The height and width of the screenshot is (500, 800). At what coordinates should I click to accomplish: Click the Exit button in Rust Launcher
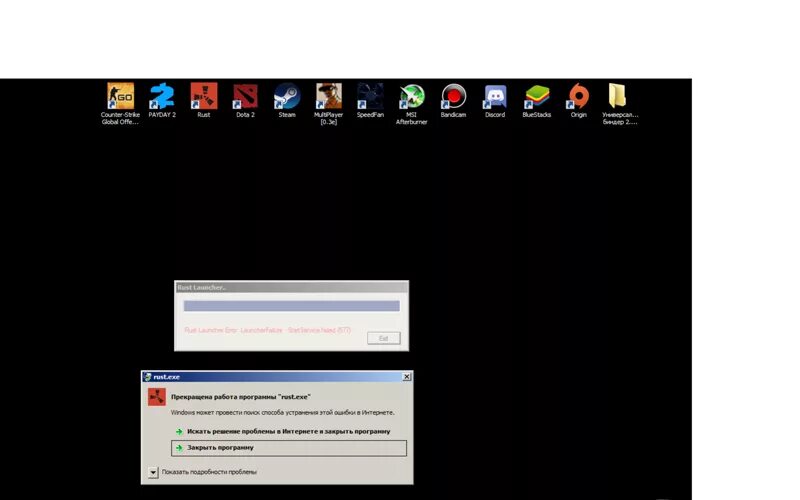click(x=384, y=338)
